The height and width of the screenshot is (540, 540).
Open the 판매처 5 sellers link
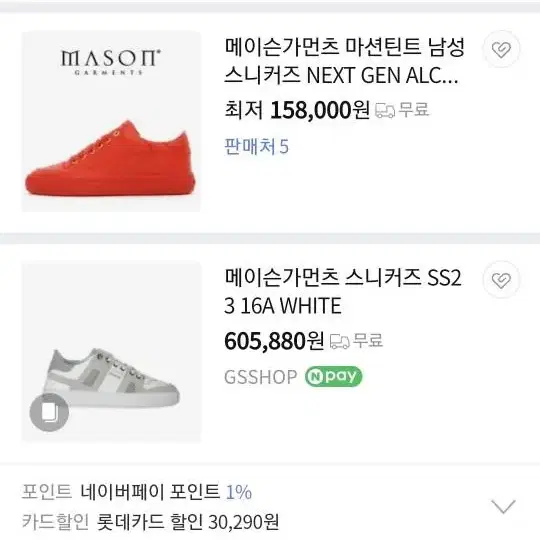(257, 146)
